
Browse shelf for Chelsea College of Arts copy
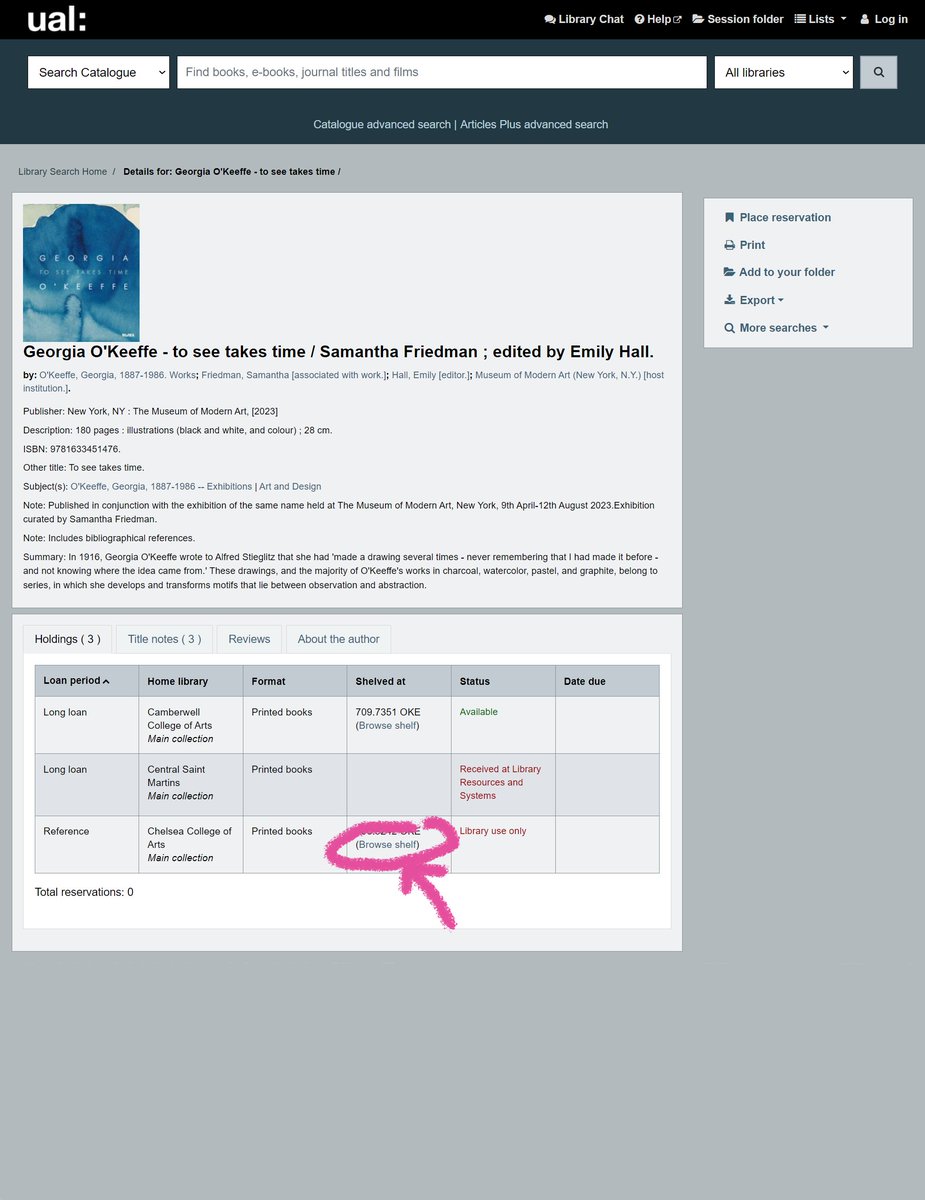(x=388, y=845)
